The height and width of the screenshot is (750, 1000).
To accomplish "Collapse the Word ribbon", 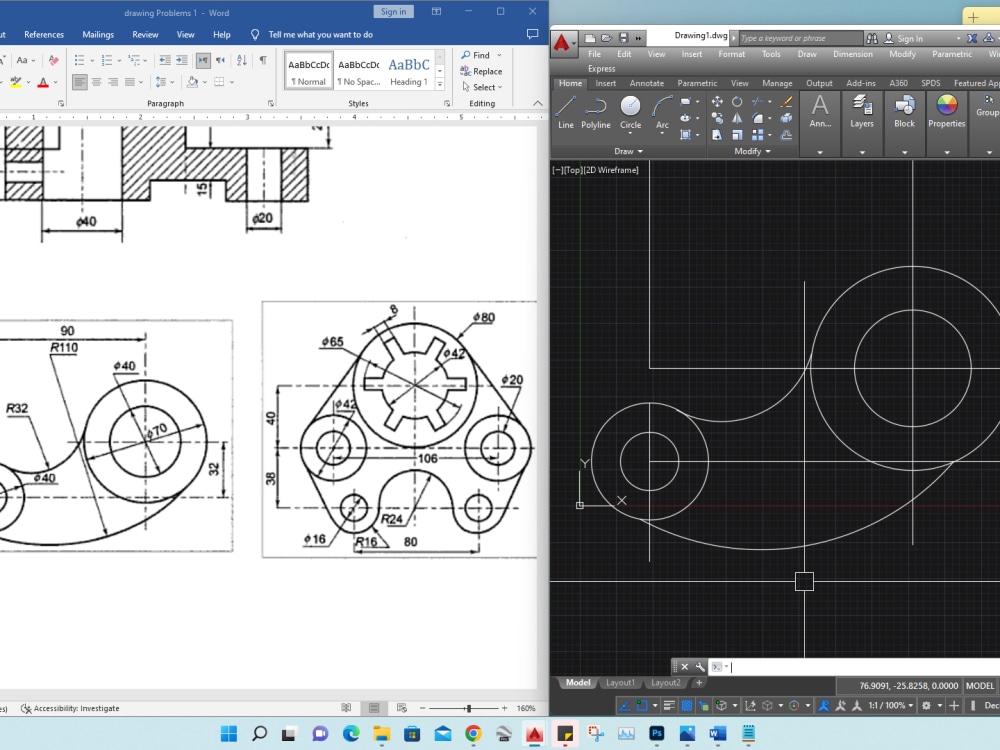I will (538, 103).
